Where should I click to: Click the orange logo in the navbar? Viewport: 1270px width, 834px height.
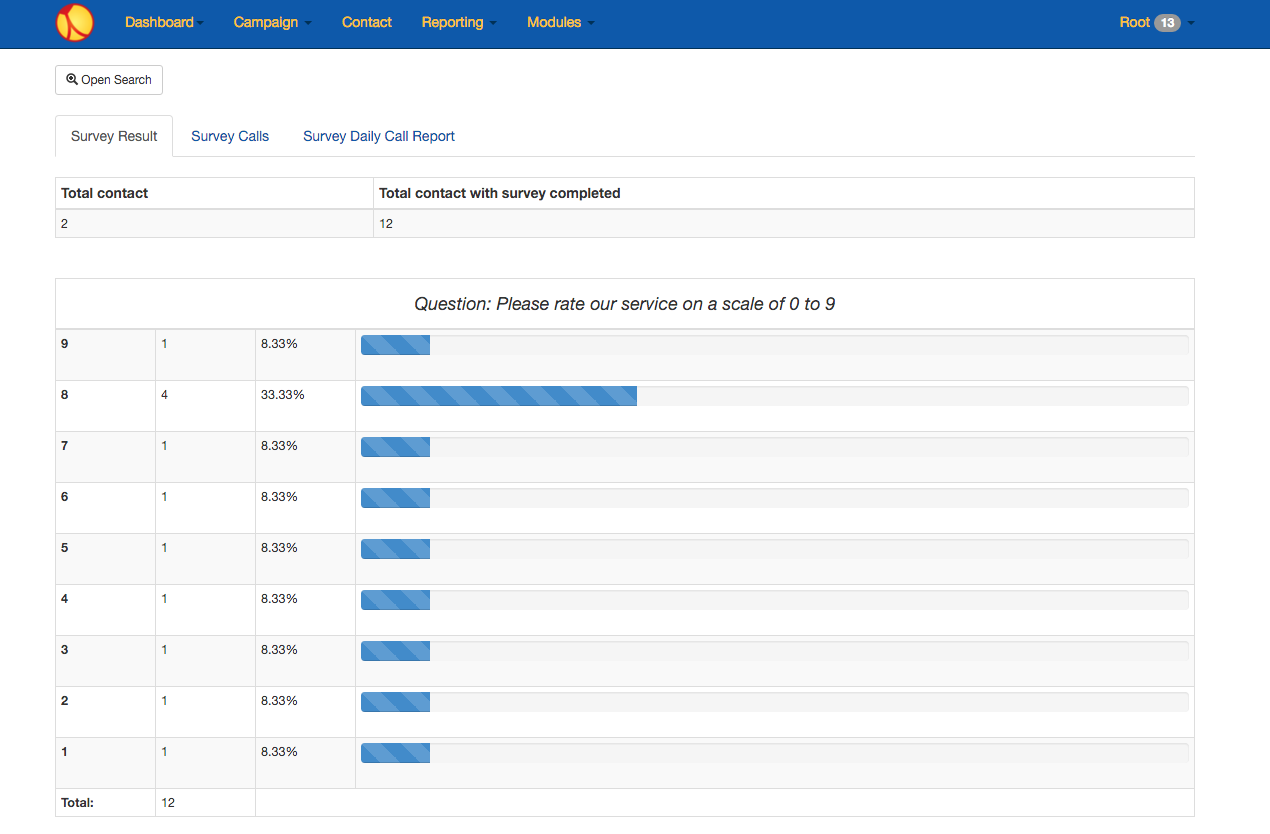pos(75,22)
